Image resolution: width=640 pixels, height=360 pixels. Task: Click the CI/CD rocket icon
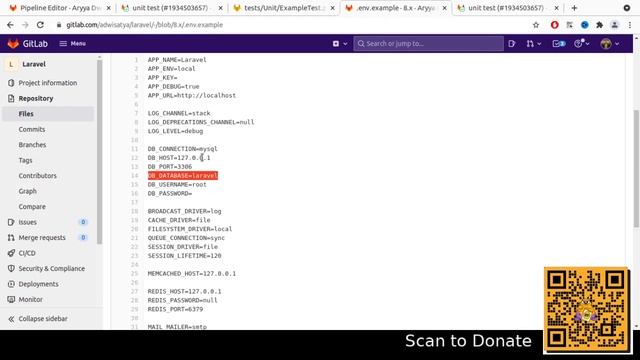click(x=11, y=253)
